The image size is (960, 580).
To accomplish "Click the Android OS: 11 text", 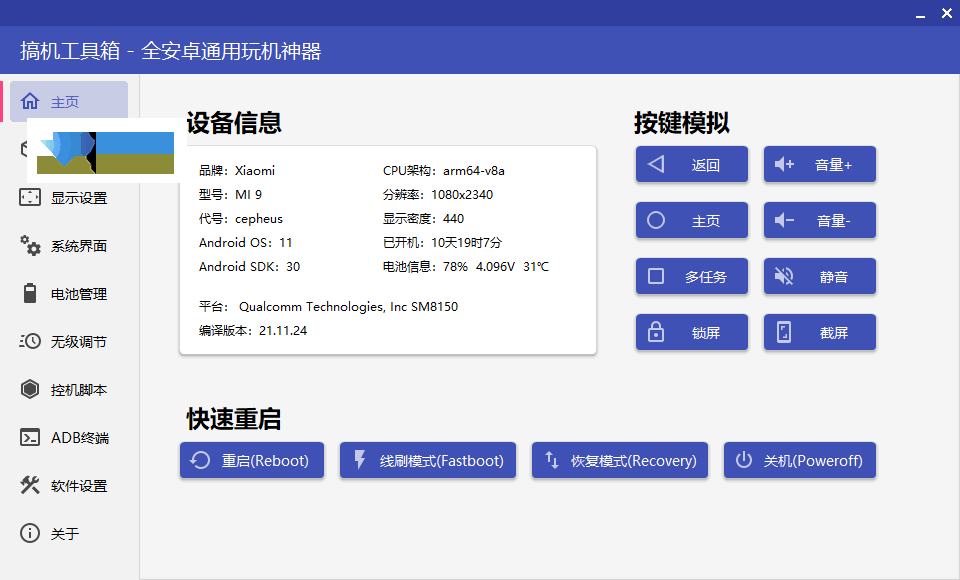I will (x=246, y=242).
